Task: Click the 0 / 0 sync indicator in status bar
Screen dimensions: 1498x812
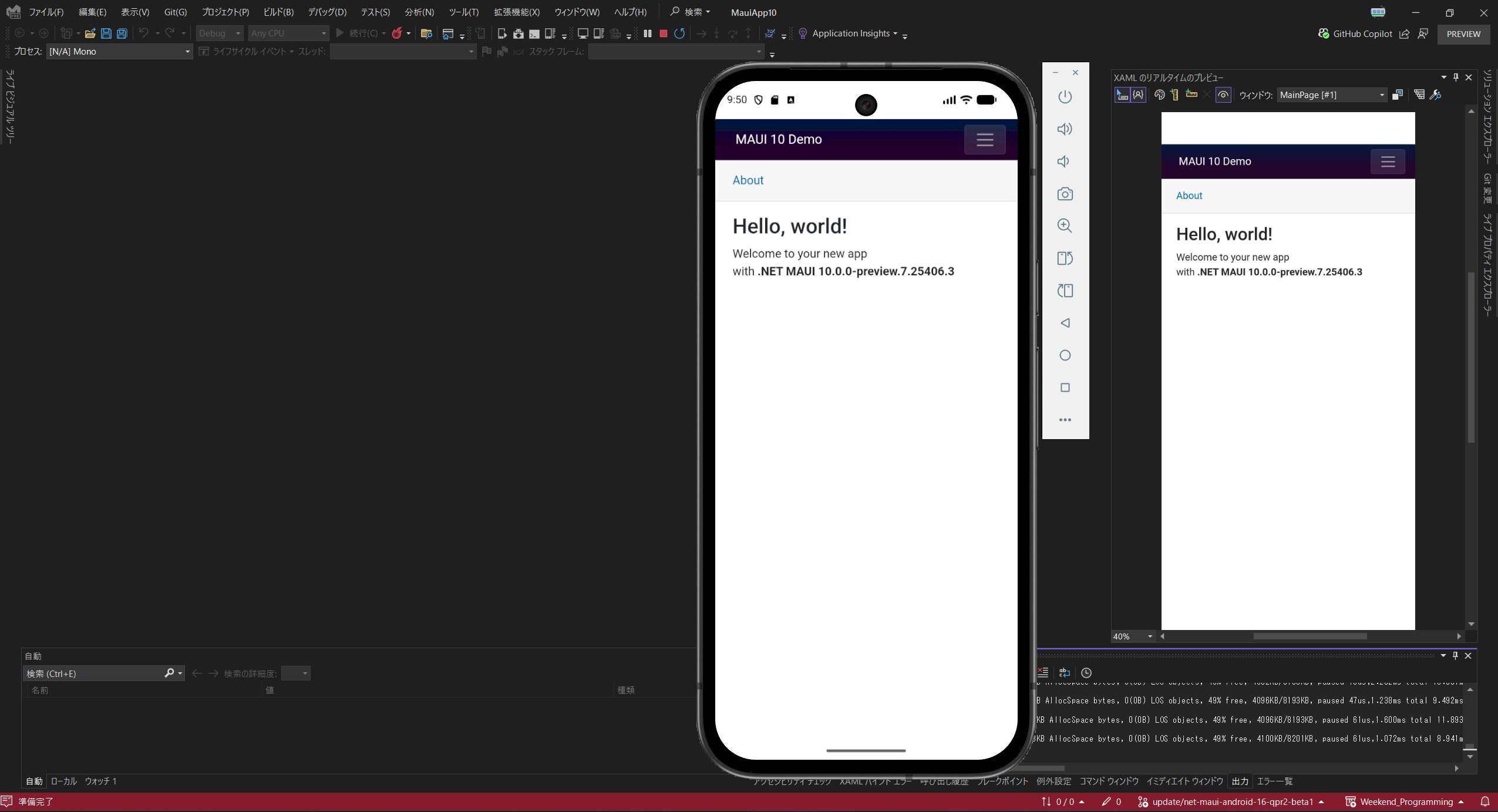Action: pyautogui.click(x=1063, y=802)
